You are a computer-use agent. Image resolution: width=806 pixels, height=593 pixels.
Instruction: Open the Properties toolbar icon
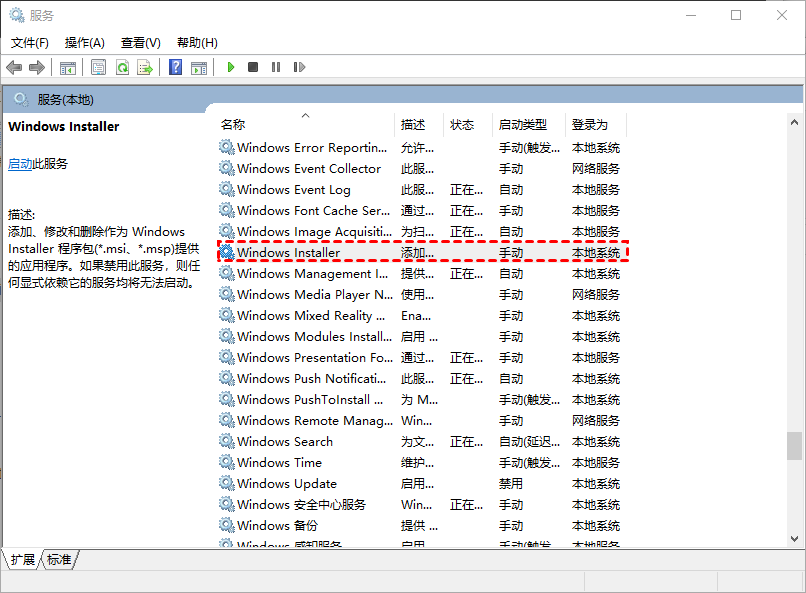[x=98, y=67]
